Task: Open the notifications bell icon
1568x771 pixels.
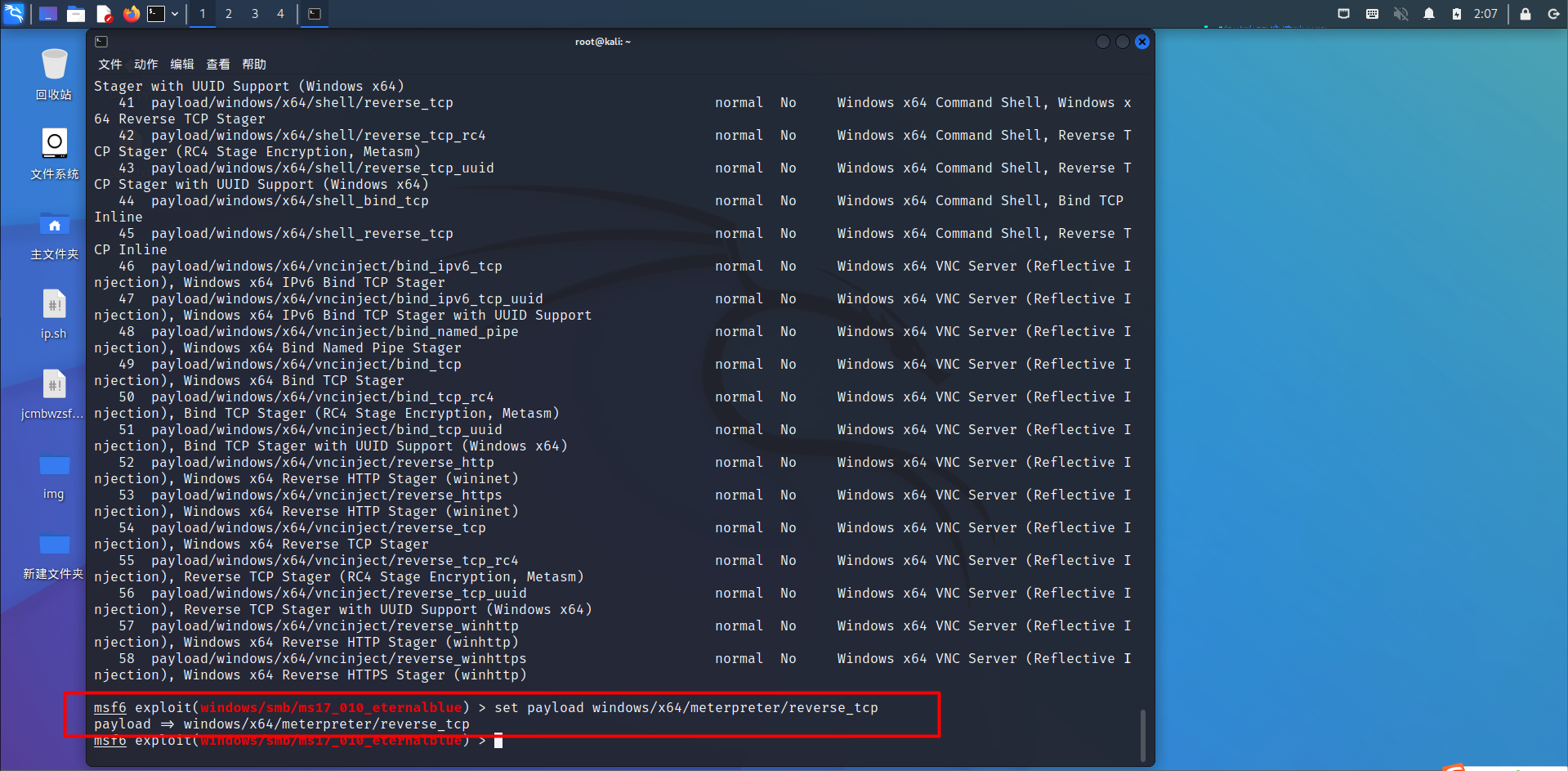Action: click(x=1429, y=14)
